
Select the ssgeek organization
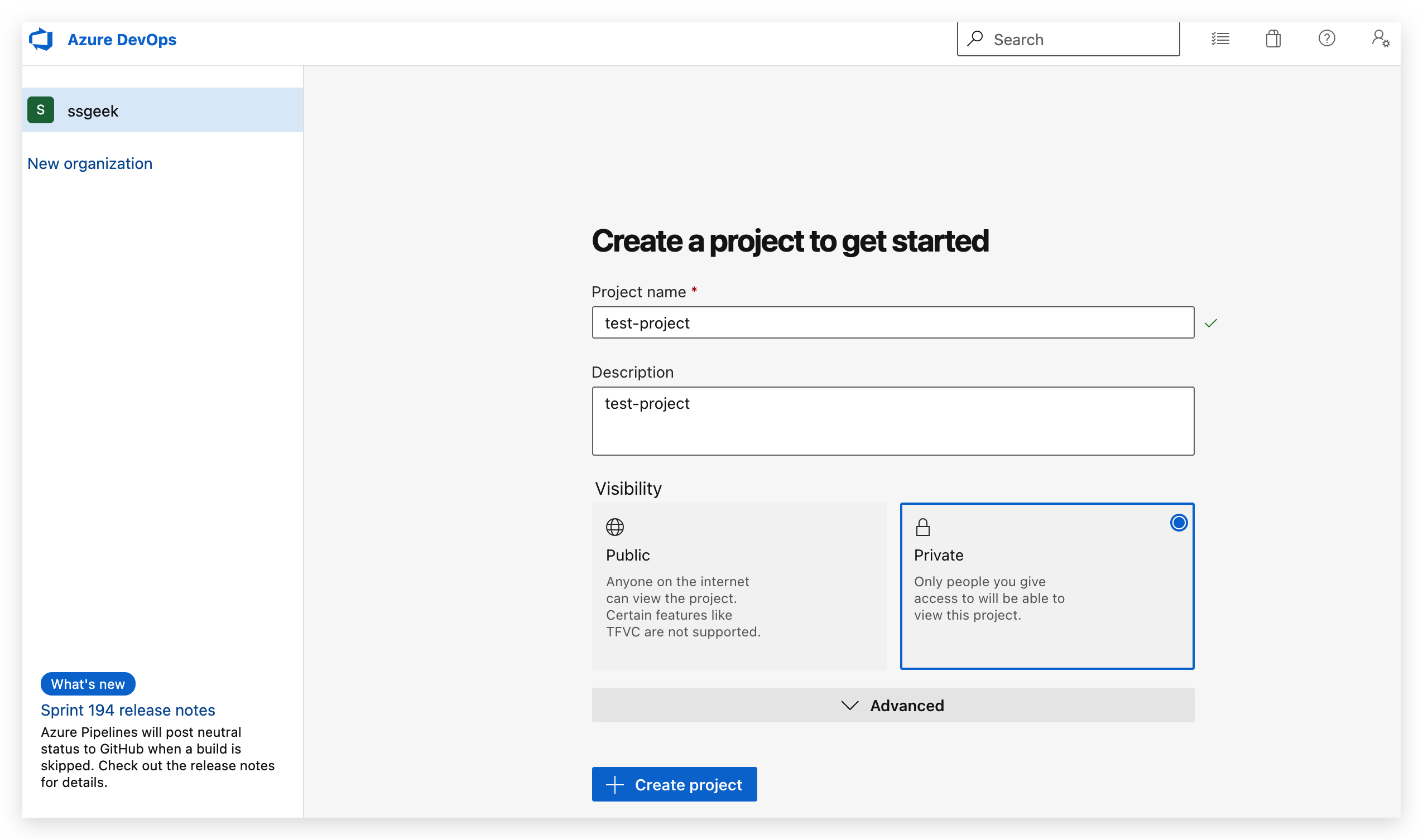click(x=162, y=110)
